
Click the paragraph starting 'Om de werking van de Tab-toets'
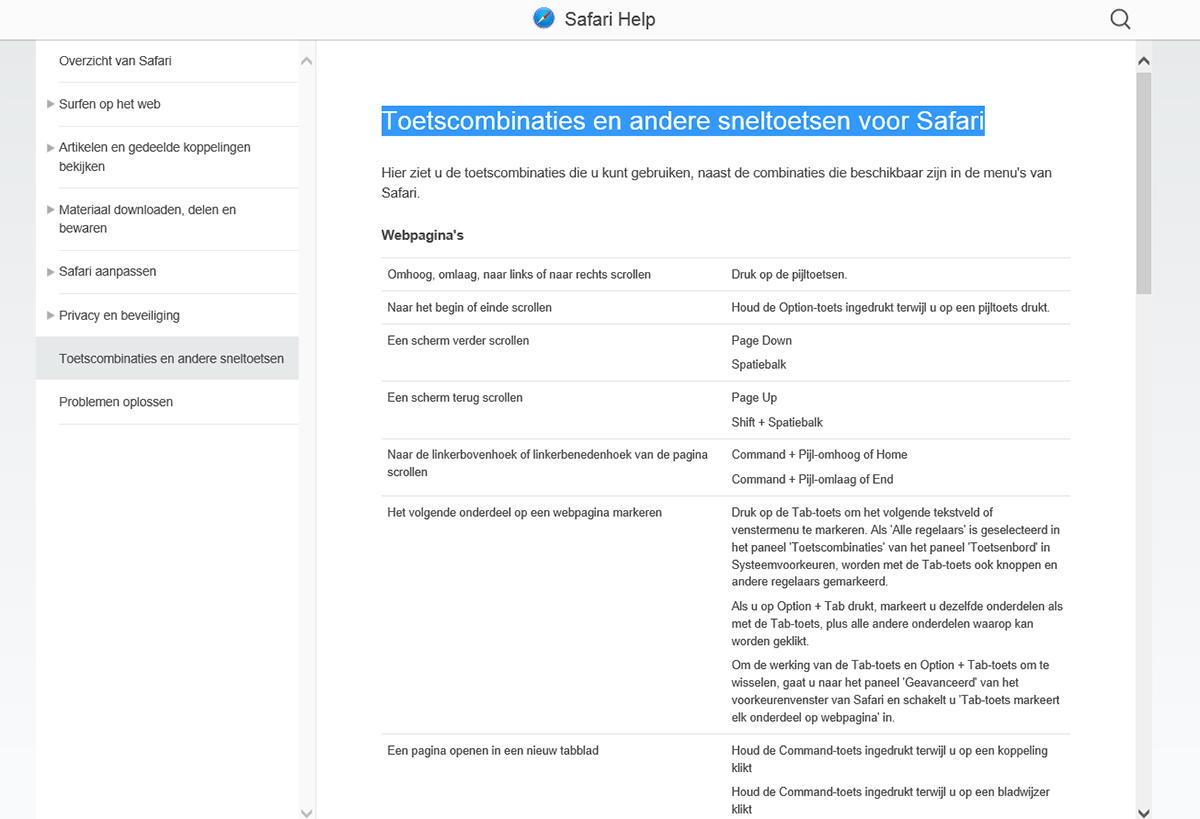[896, 691]
